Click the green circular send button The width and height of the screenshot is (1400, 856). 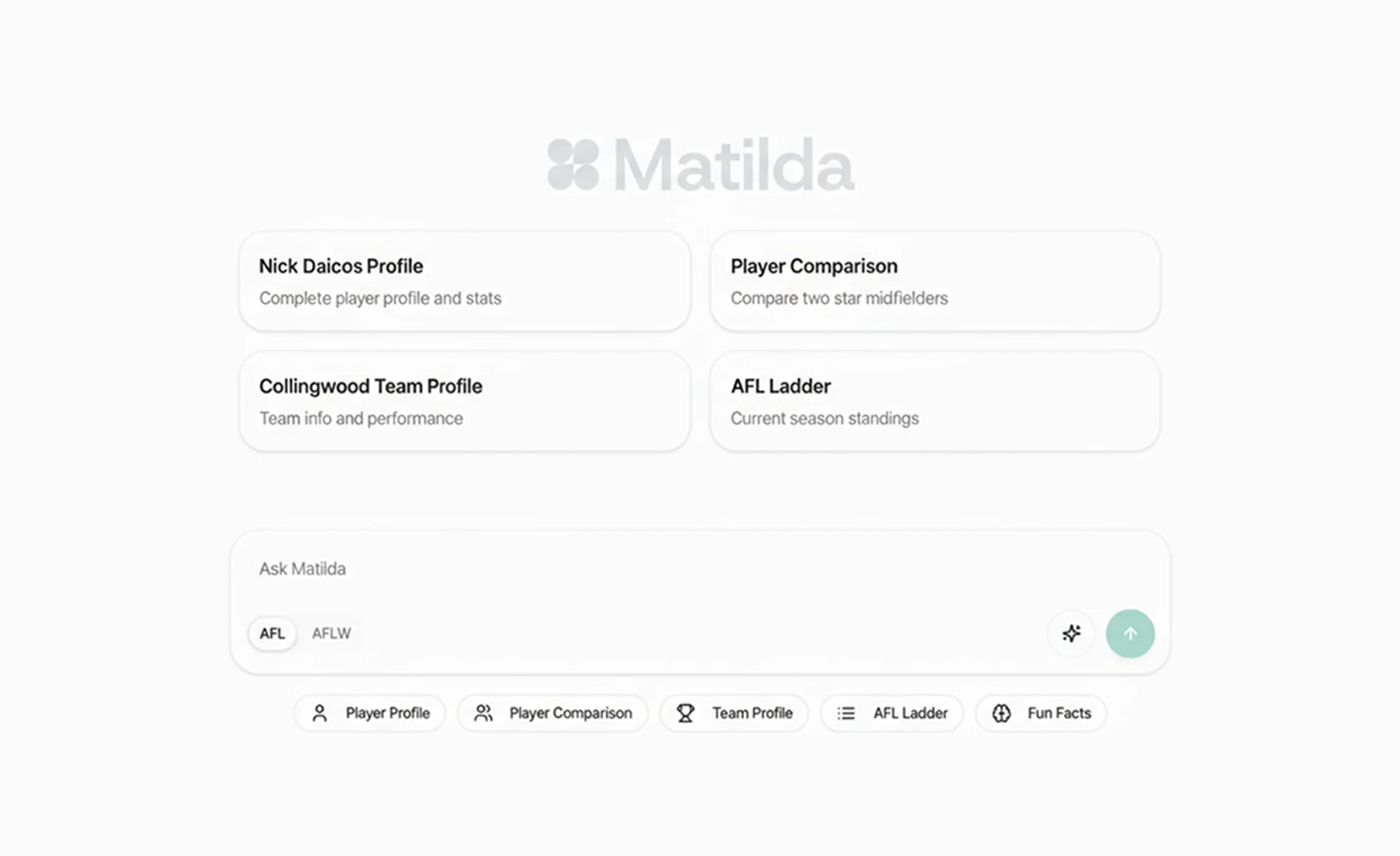1130,634
